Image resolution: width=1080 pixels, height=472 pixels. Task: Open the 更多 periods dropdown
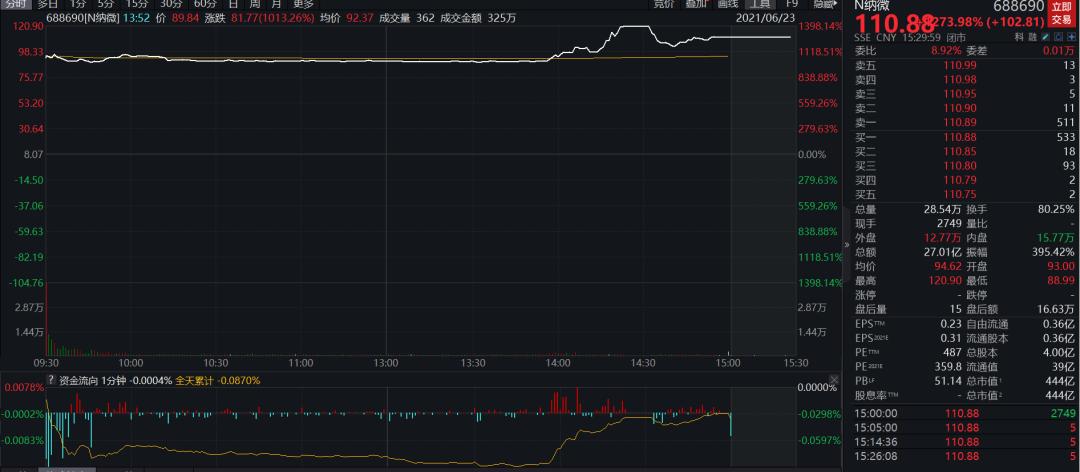tap(303, 3)
